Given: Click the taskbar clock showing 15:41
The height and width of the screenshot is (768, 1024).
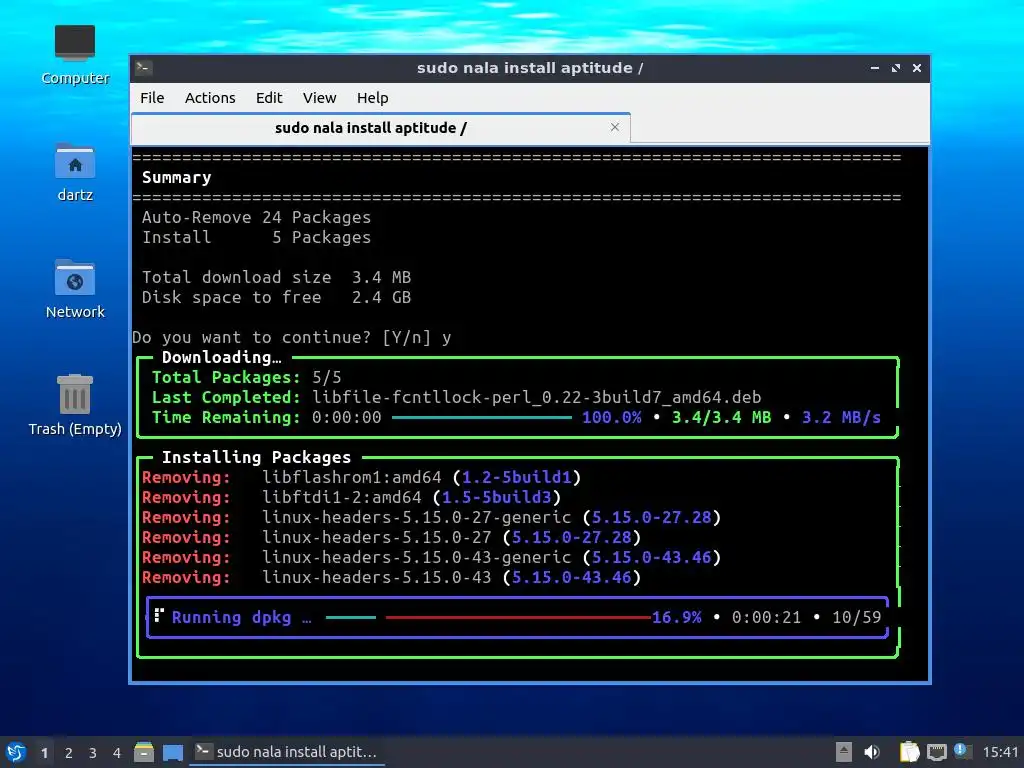Looking at the screenshot, I should click(1000, 752).
